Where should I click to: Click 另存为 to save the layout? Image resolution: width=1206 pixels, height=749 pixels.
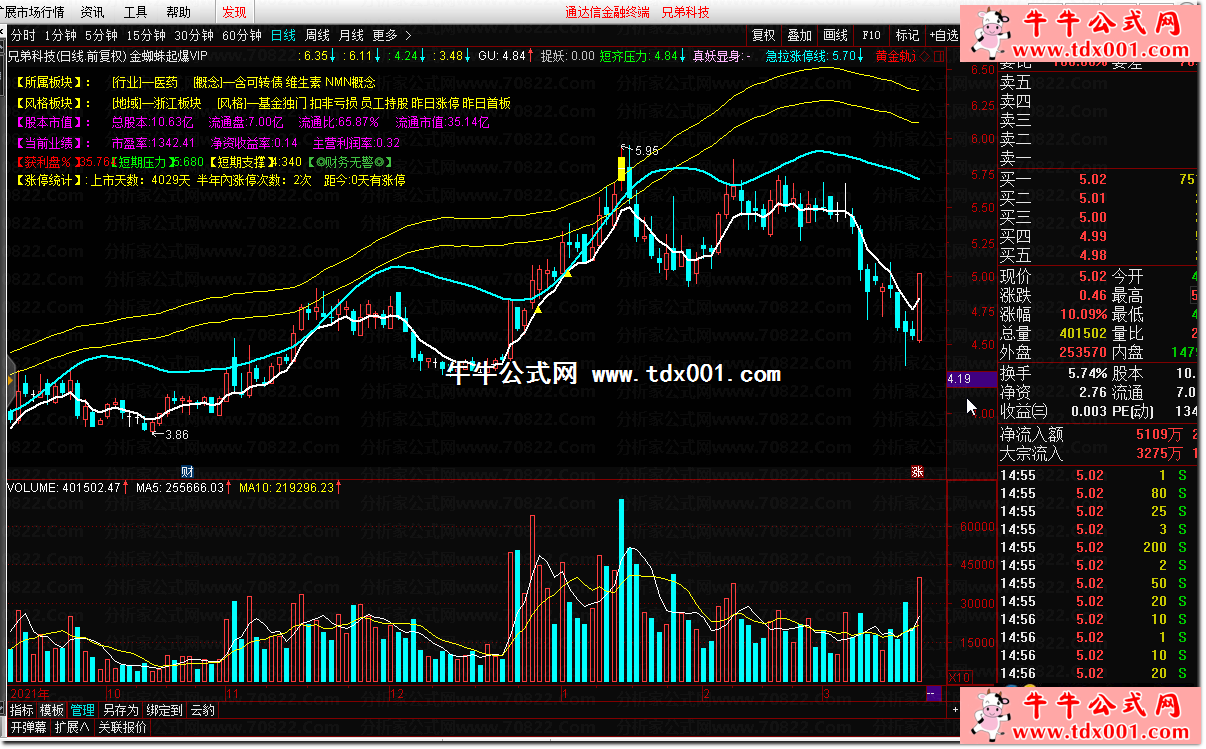click(x=121, y=710)
